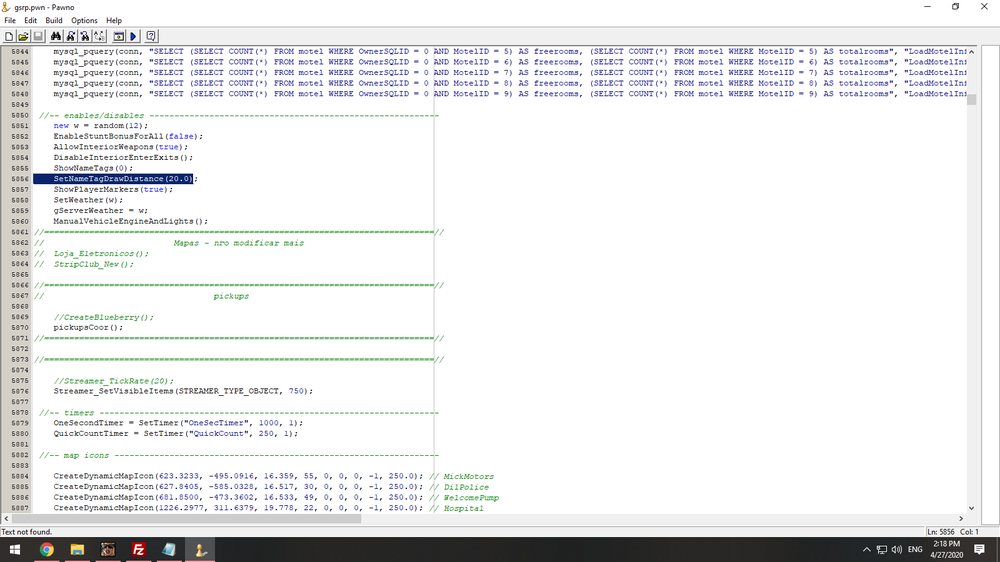Launch Google Chrome from the taskbar

click(x=47, y=549)
